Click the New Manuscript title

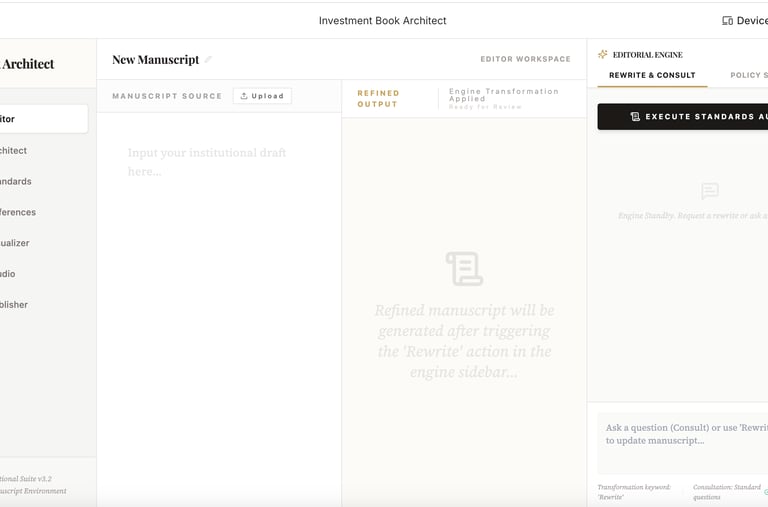click(x=156, y=60)
